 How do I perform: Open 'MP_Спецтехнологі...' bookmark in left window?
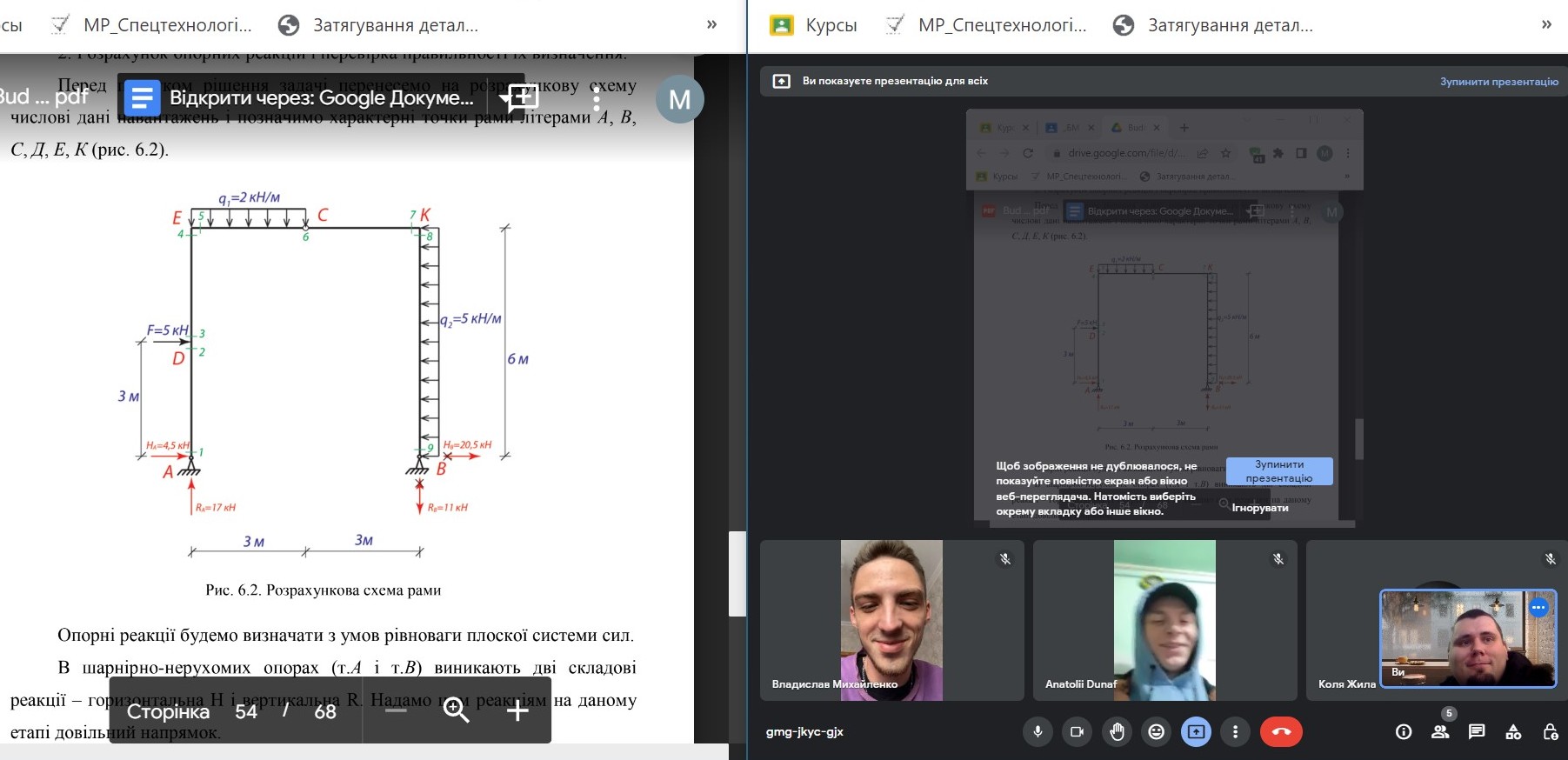(151, 25)
